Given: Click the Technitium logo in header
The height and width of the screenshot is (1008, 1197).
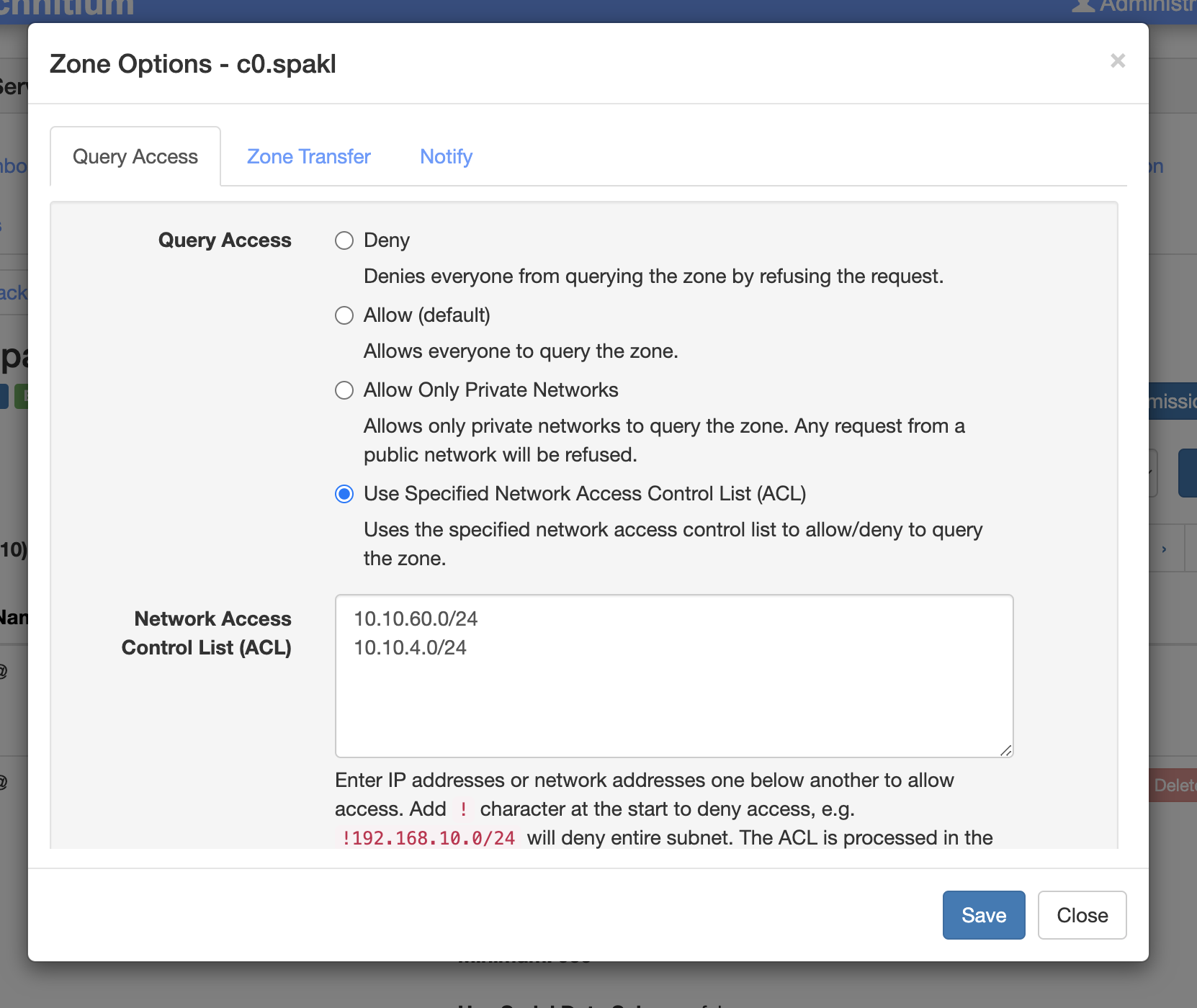Looking at the screenshot, I should 67,7.
